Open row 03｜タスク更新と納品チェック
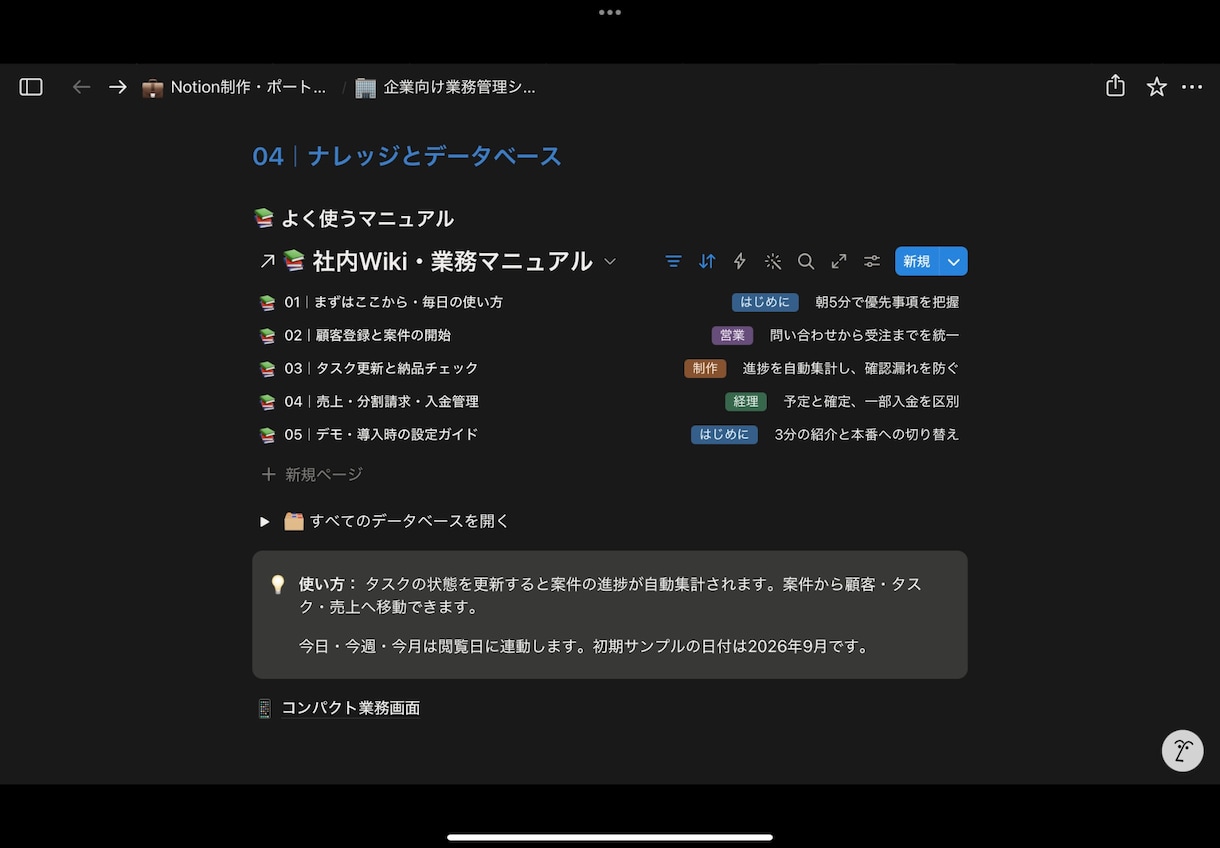Viewport: 1220px width, 848px height. pyautogui.click(x=609, y=368)
